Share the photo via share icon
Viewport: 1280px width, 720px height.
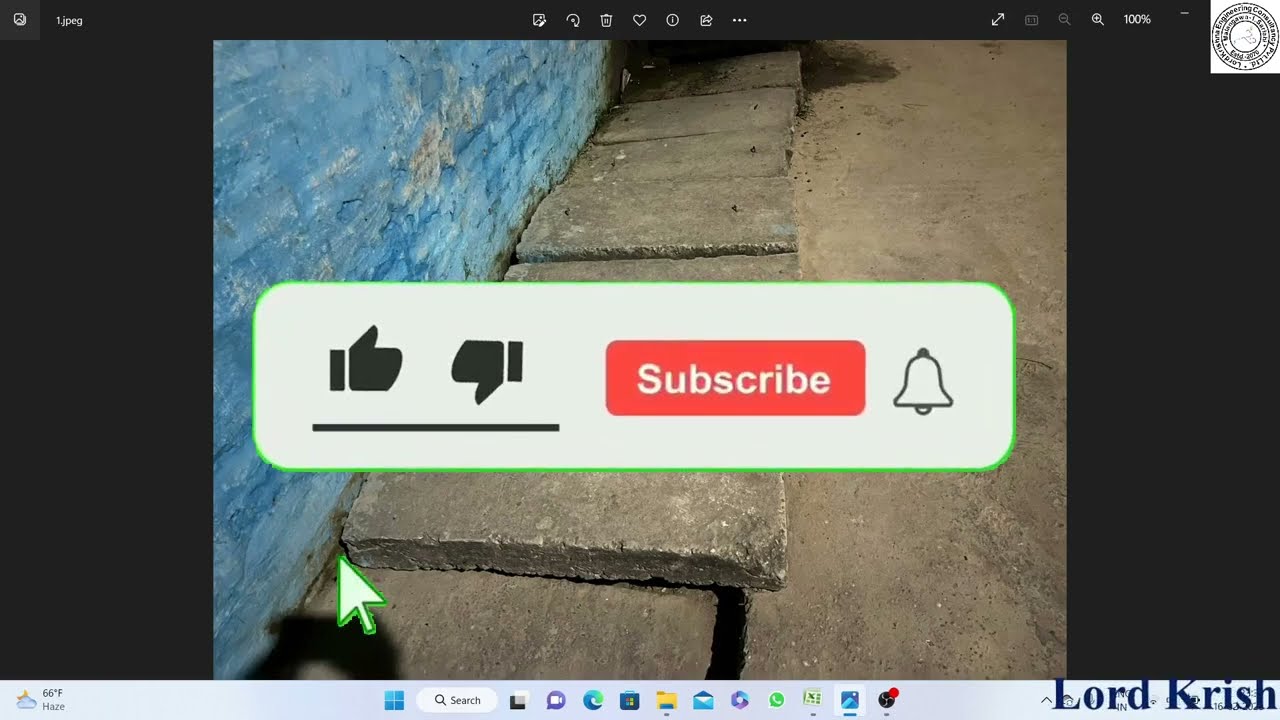pos(706,20)
